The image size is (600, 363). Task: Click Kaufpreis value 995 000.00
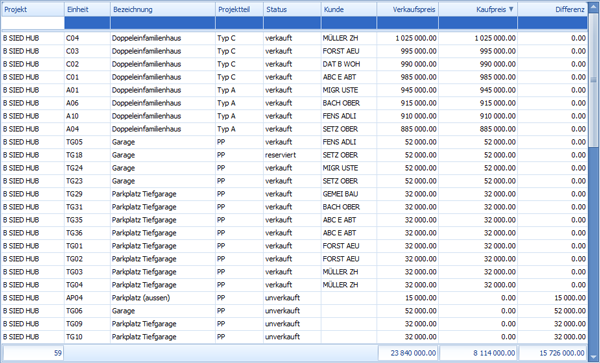coord(478,51)
